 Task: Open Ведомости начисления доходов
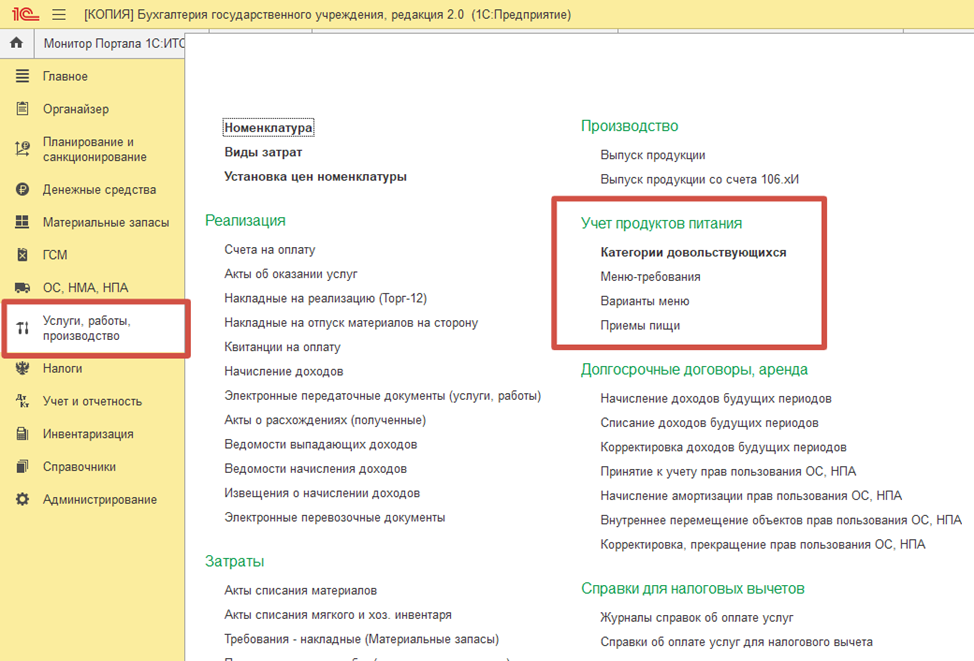click(316, 469)
